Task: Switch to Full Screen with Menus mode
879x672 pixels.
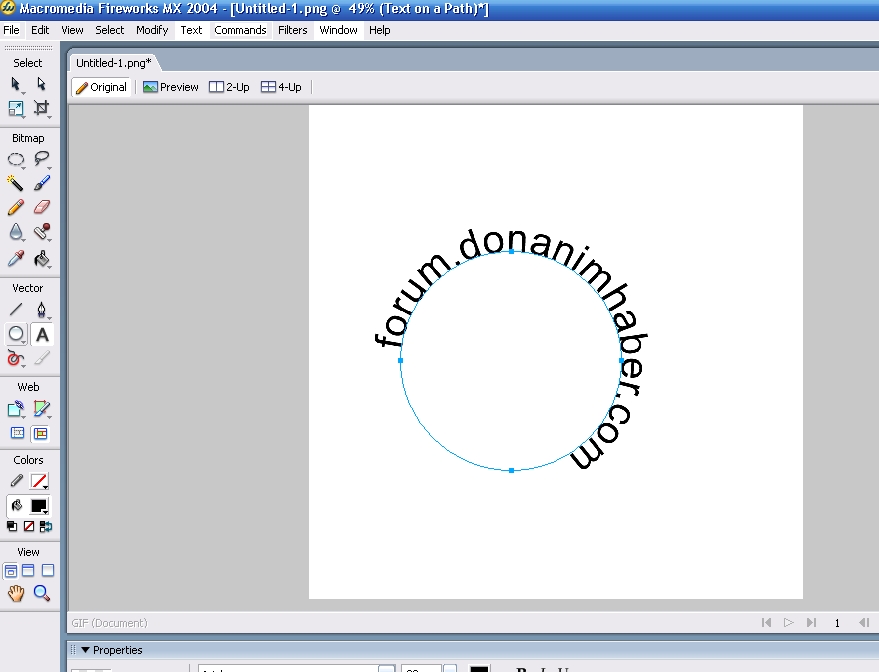Action: click(x=28, y=571)
